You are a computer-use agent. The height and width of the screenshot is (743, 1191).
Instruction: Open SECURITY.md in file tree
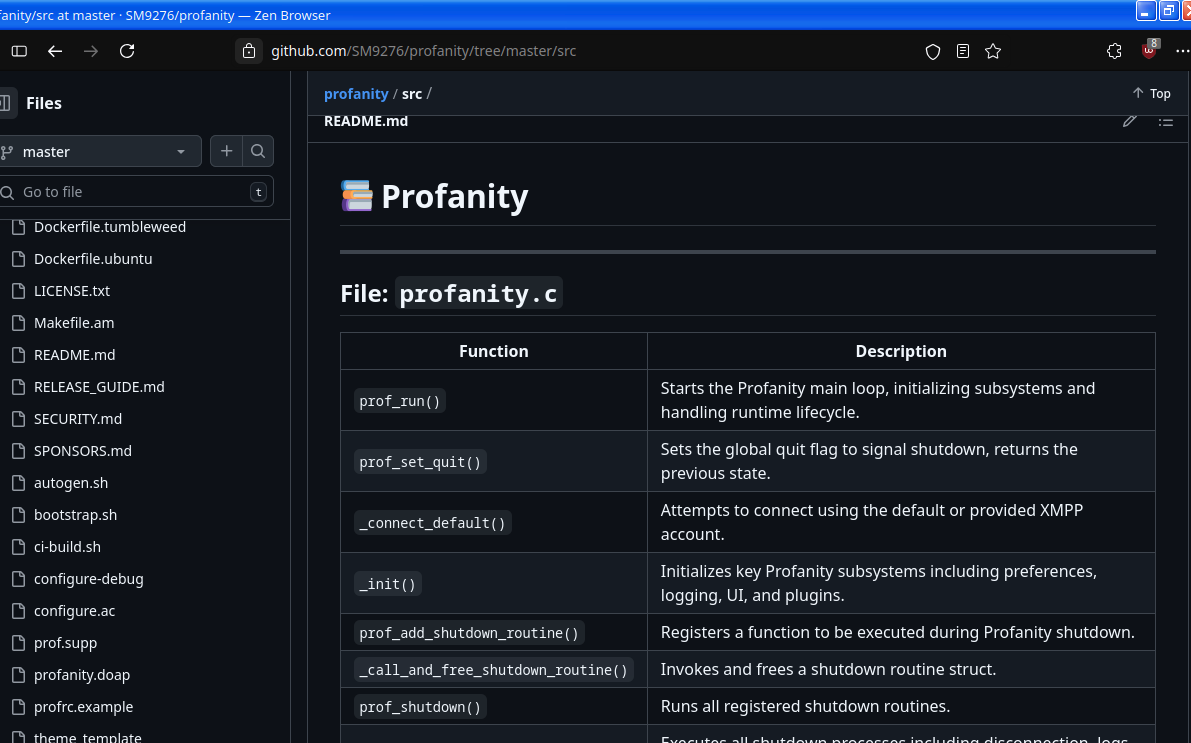[78, 418]
